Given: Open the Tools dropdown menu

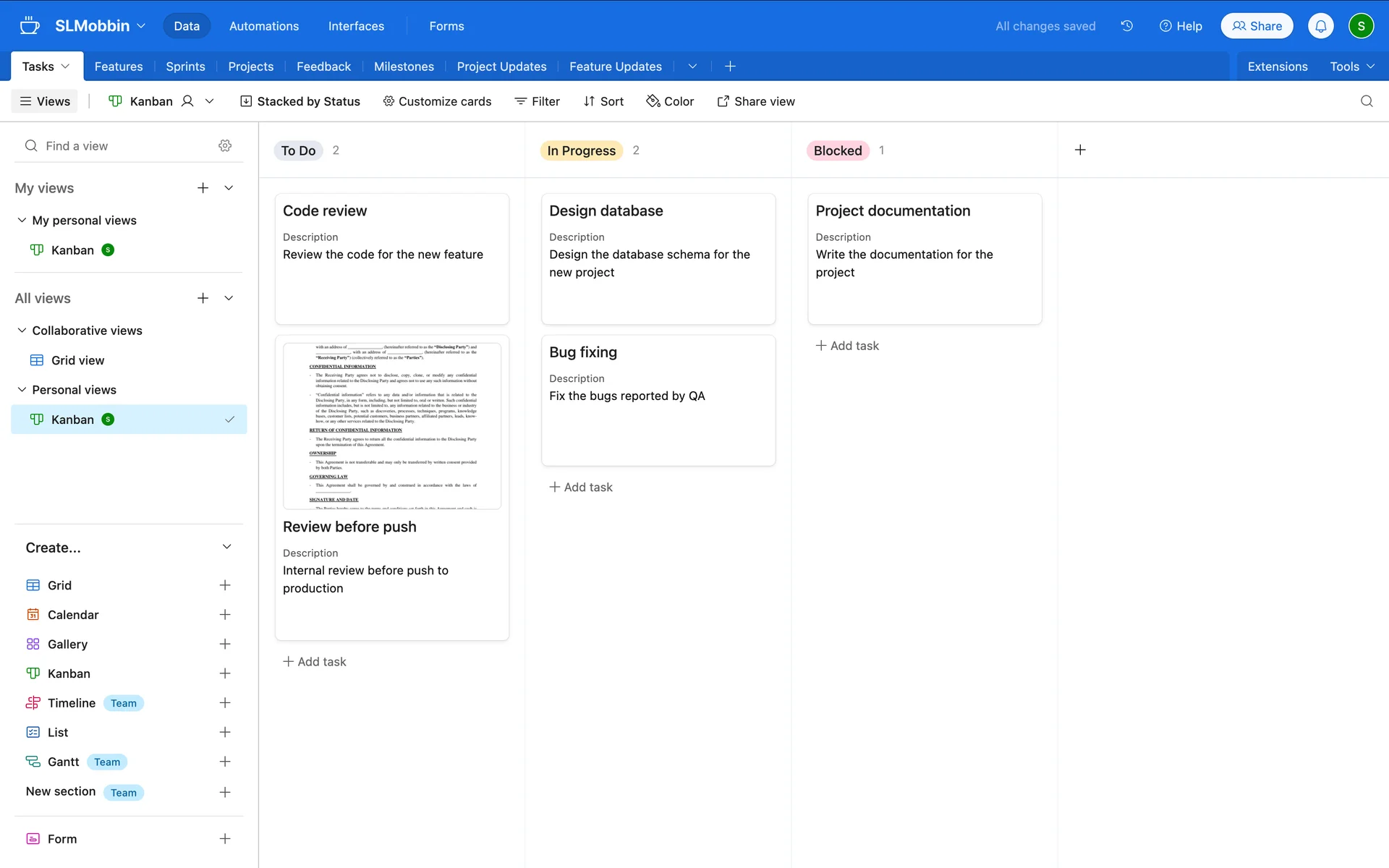Looking at the screenshot, I should 1351,67.
